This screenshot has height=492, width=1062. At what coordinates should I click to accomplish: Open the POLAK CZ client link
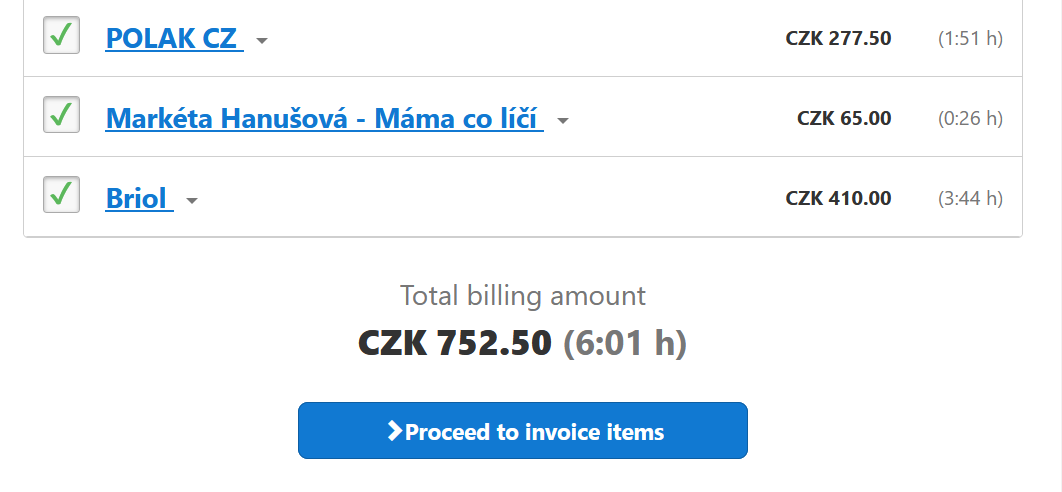point(171,39)
